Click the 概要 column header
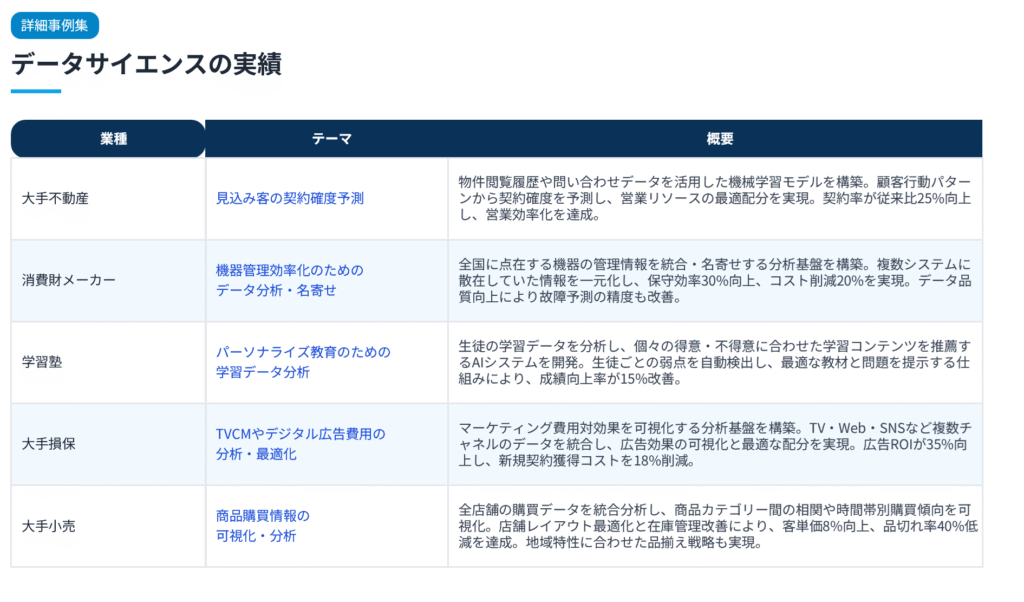Screen dimensions: 1024x602 click(715, 139)
